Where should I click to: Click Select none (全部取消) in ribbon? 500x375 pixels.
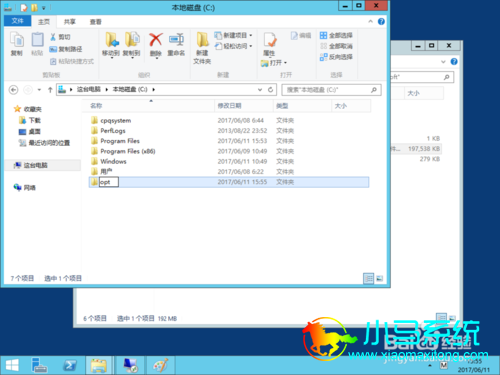pos(336,46)
